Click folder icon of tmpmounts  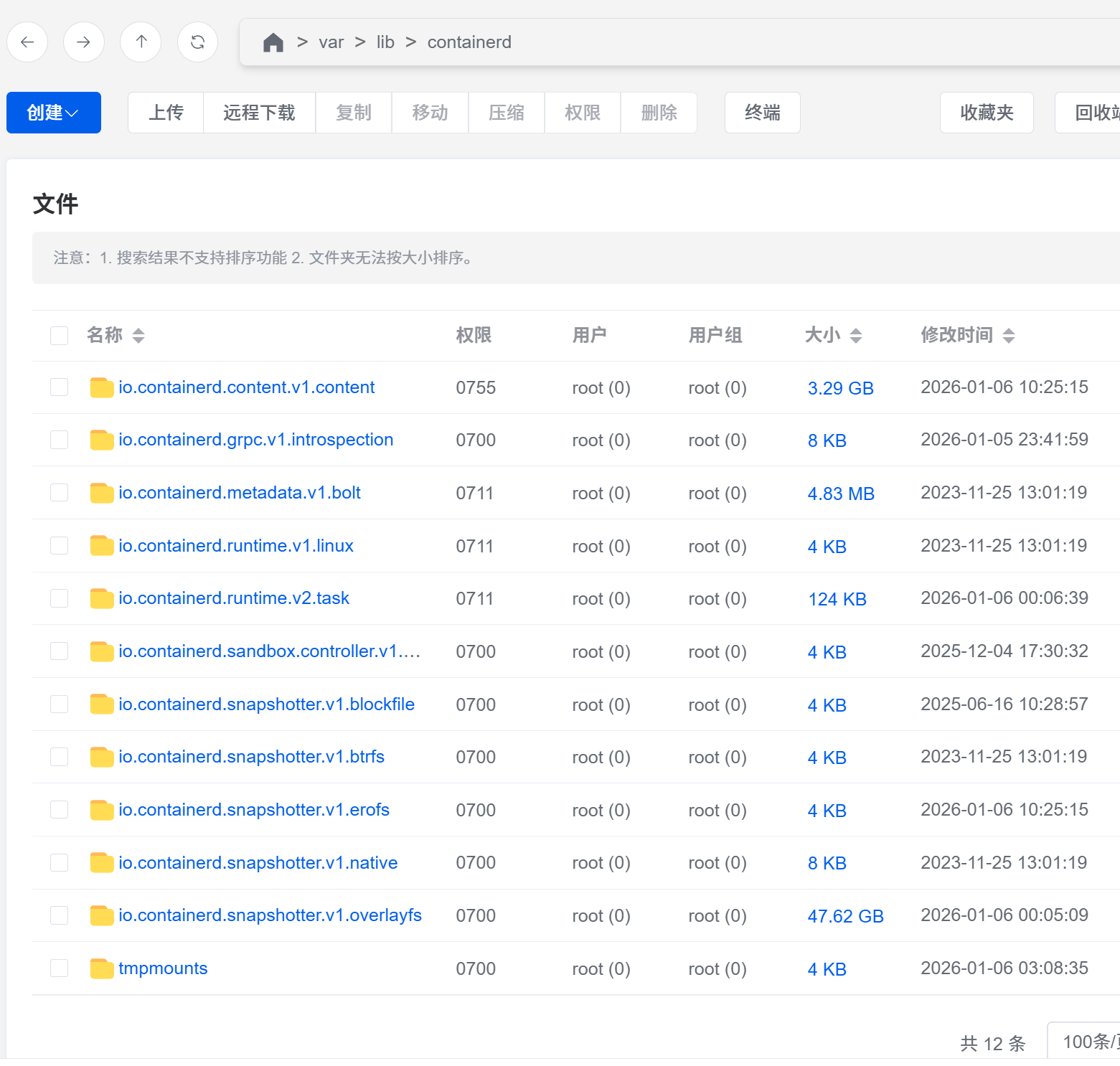[102, 969]
